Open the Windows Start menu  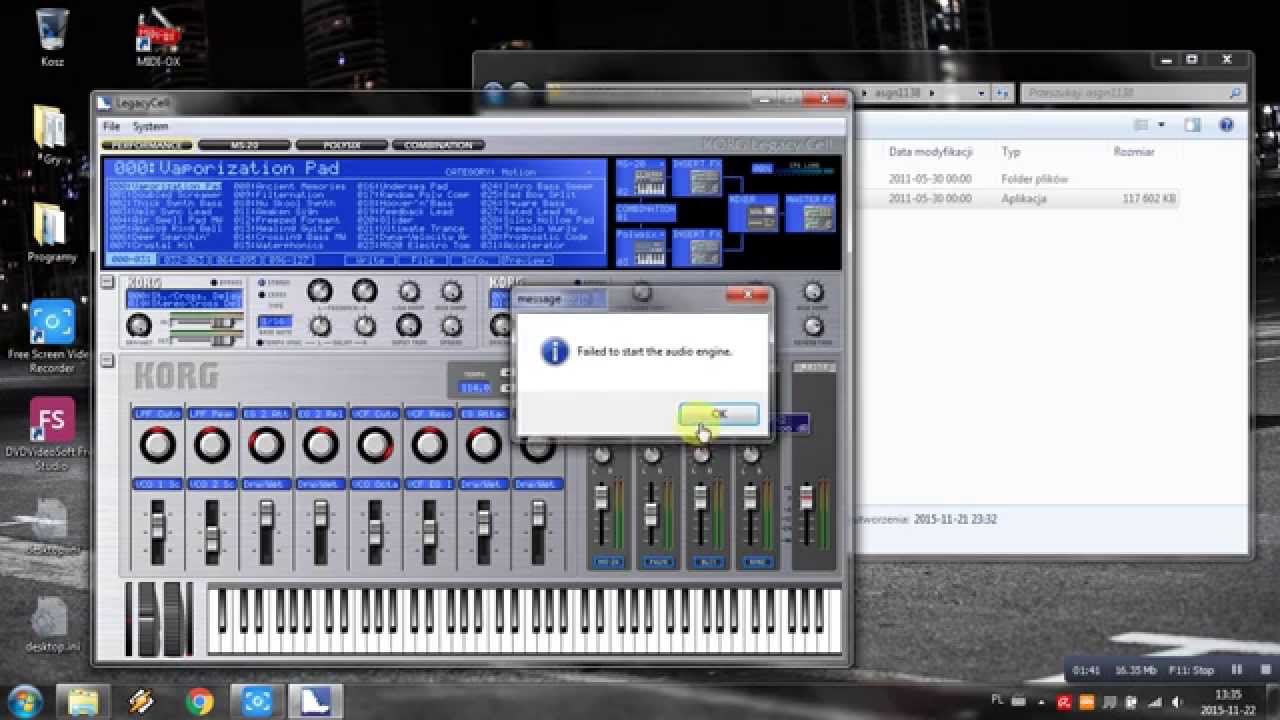[x=24, y=701]
